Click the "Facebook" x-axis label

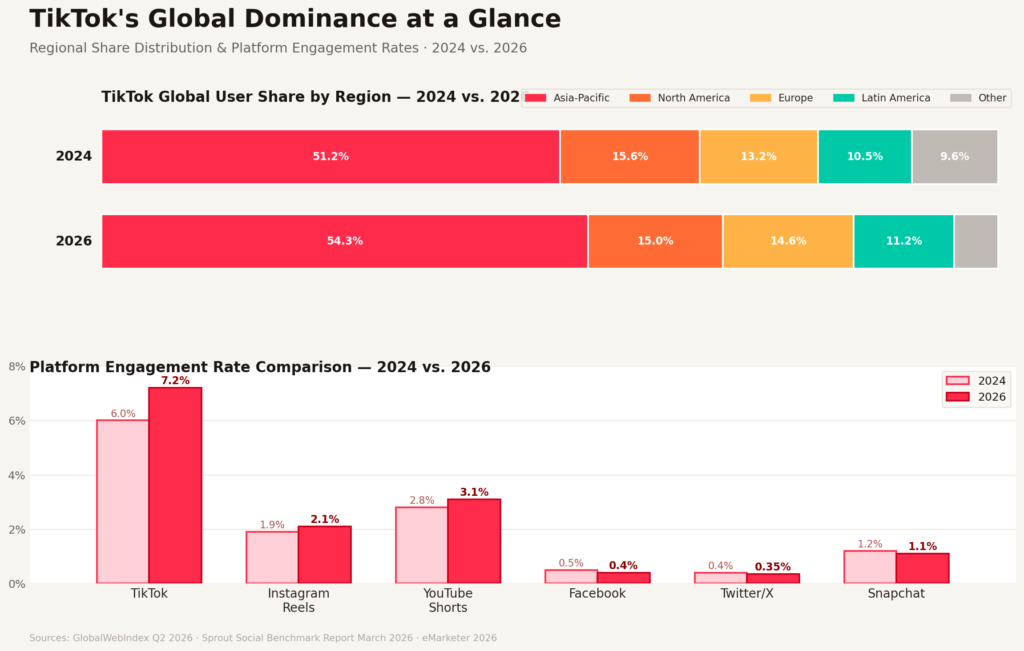point(598,594)
